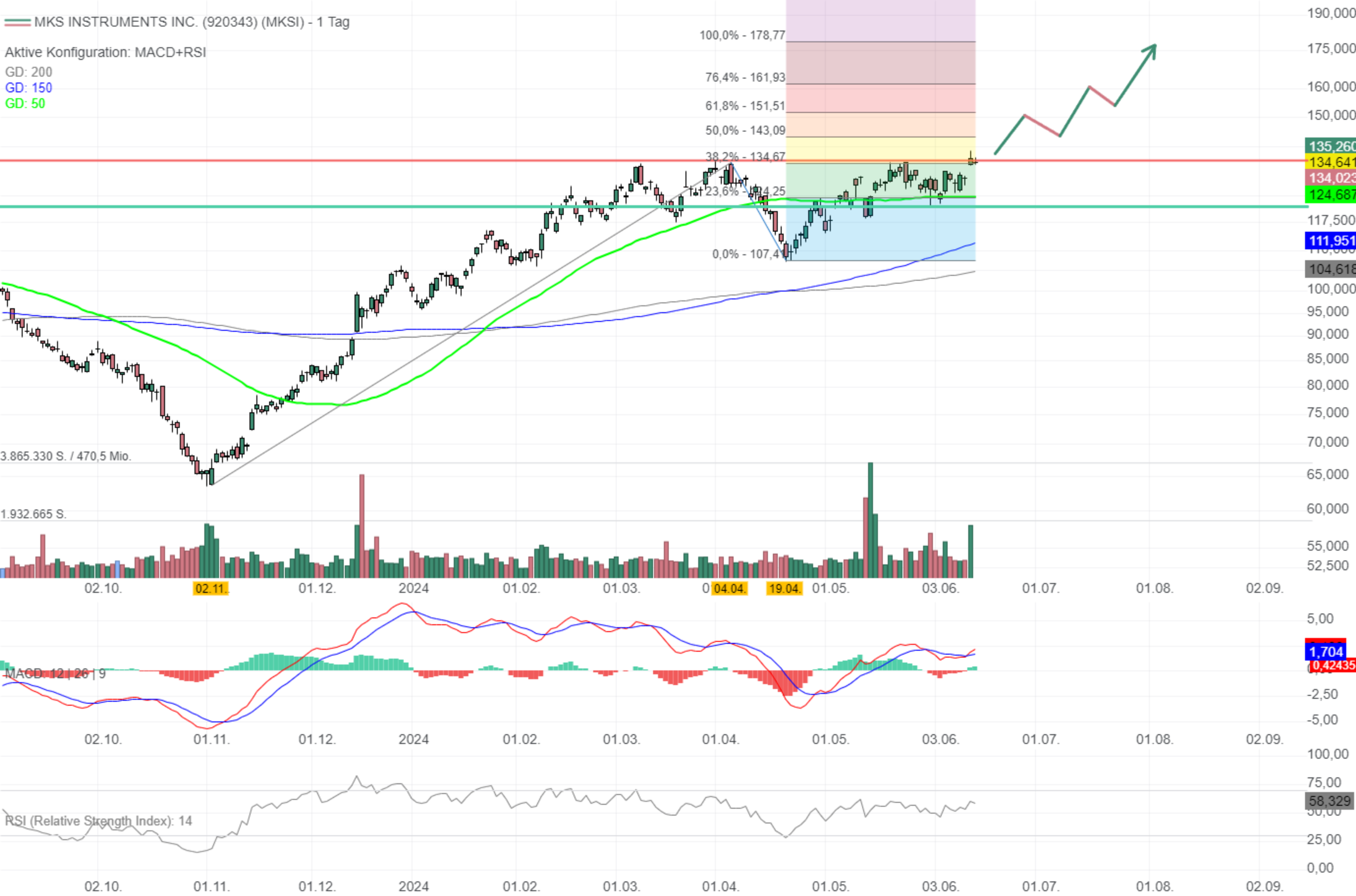Click 01.08. on the MACD date axis
This screenshot has width=1356, height=896.
(x=1155, y=739)
